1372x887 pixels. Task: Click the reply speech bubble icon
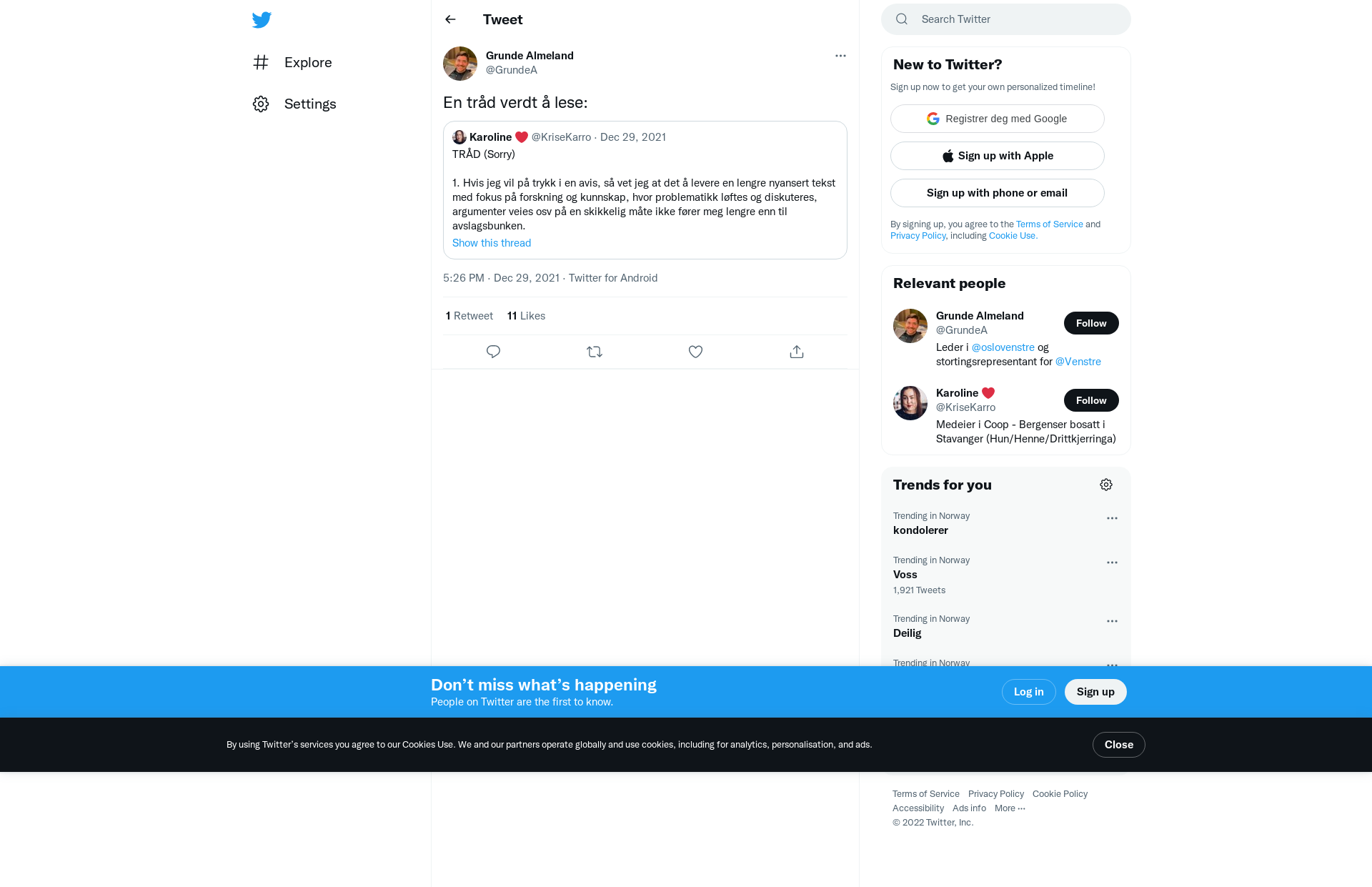point(493,352)
